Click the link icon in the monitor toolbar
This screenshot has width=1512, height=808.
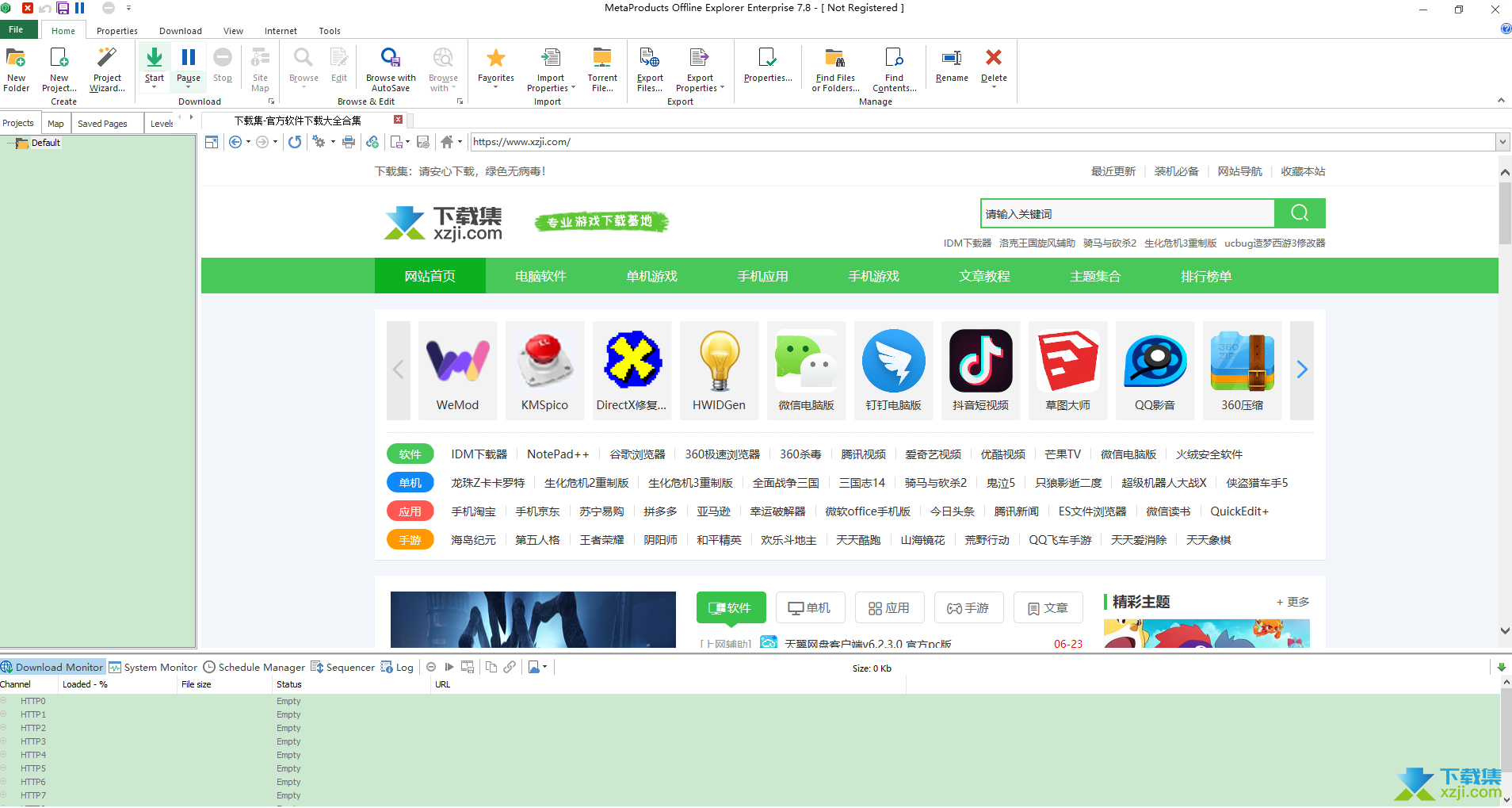510,667
